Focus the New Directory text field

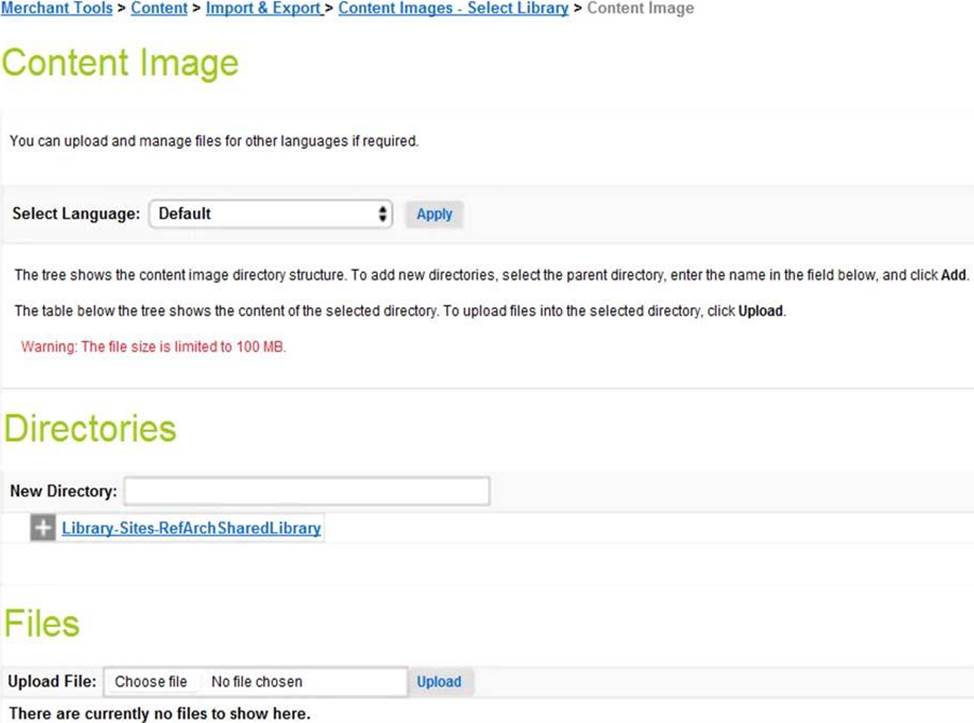point(307,491)
